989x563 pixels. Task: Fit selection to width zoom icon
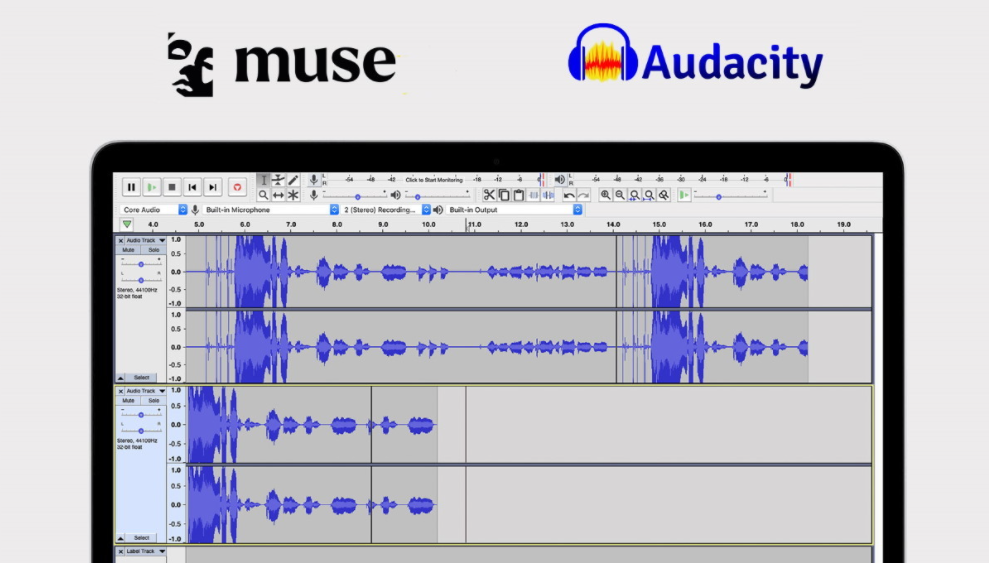635,195
